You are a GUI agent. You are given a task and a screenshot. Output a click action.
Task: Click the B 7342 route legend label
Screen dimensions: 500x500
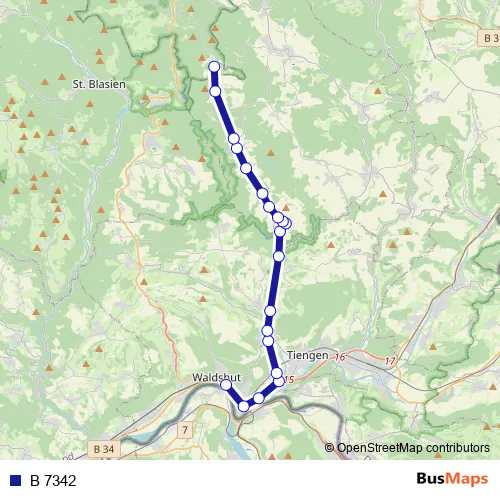click(53, 481)
